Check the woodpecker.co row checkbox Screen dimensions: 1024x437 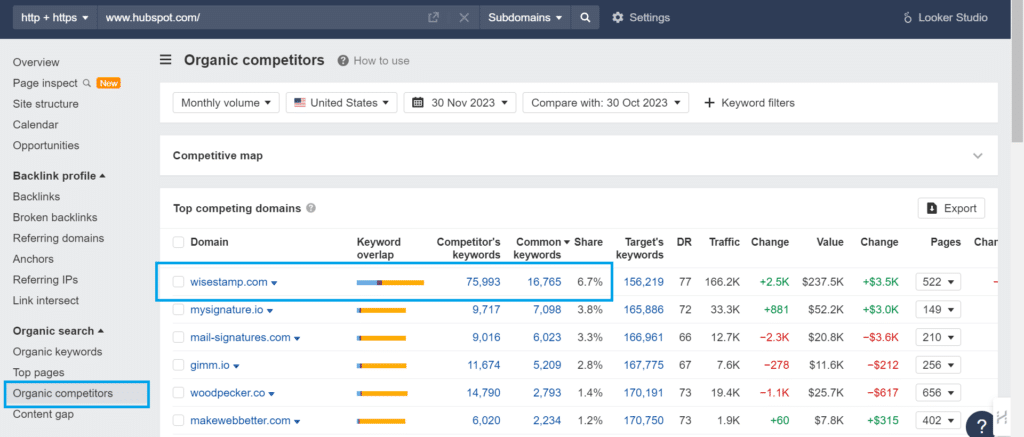click(x=178, y=393)
